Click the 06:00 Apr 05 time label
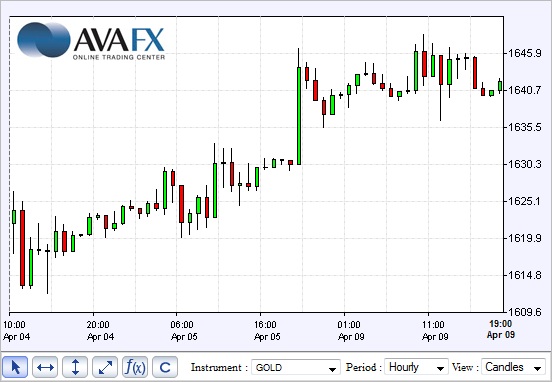This screenshot has width=552, height=382. pos(184,331)
